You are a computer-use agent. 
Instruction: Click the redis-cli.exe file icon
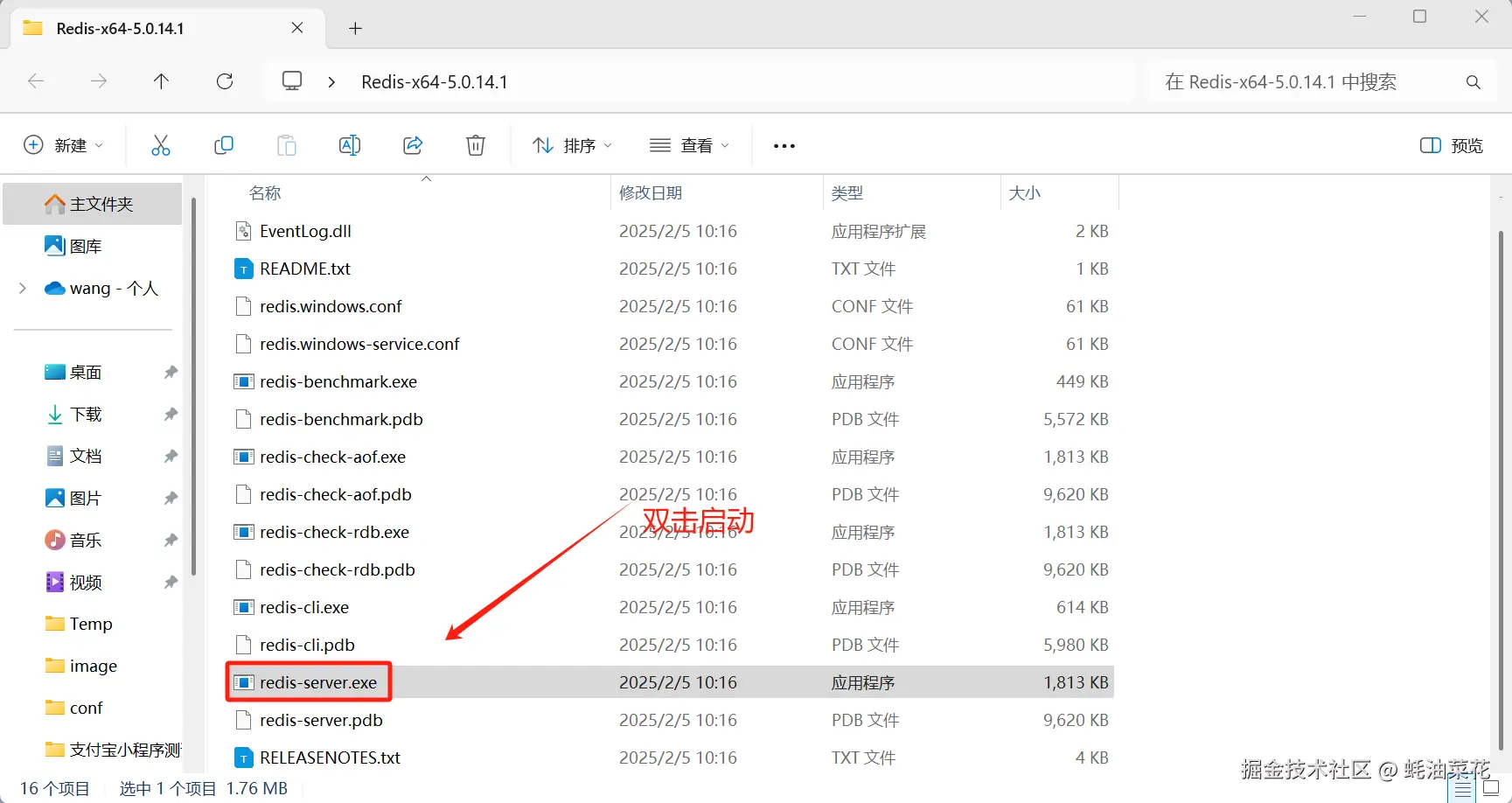click(244, 607)
